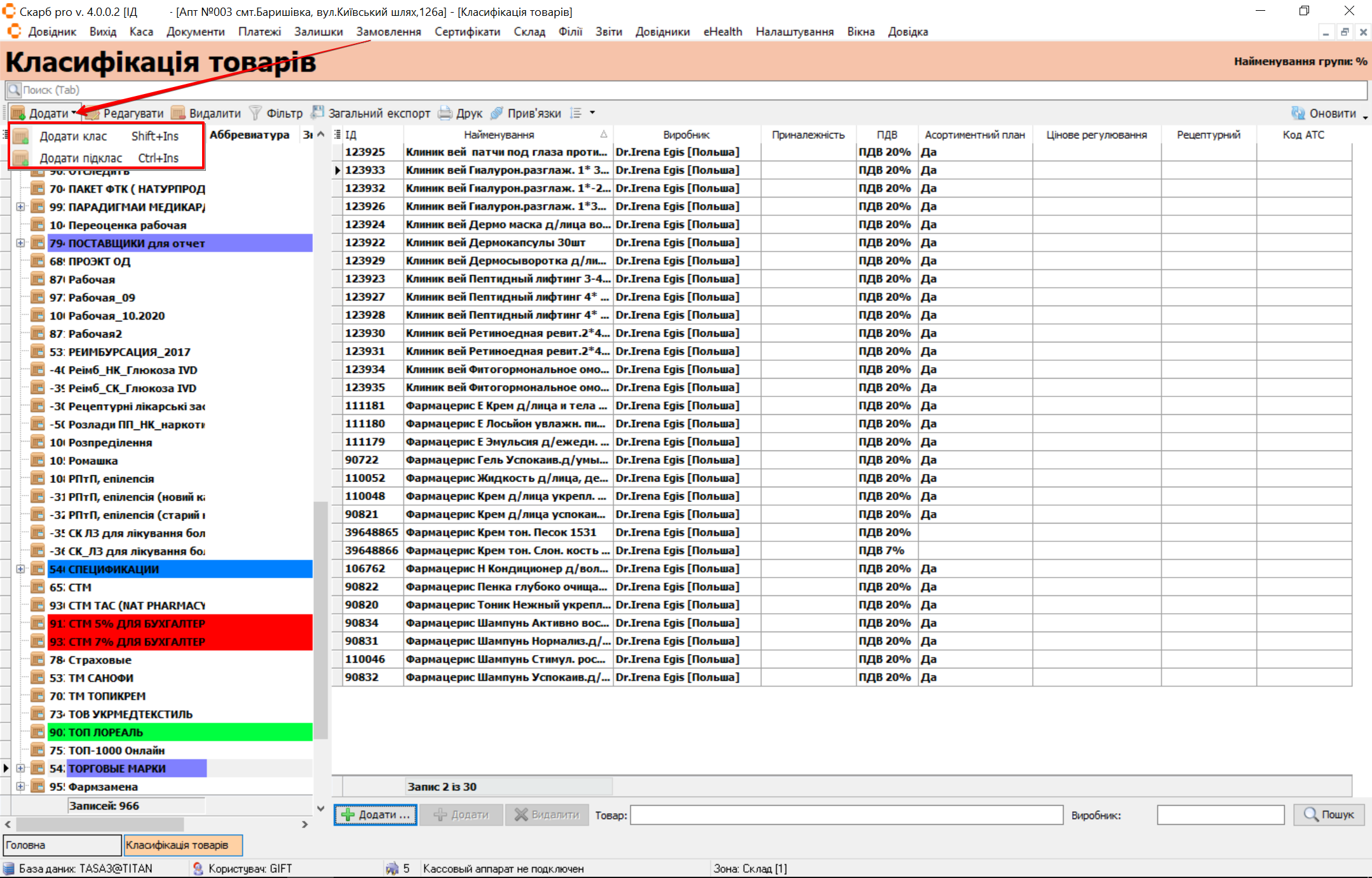
Task: Open Прив'язки link tool
Action: pyautogui.click(x=497, y=114)
